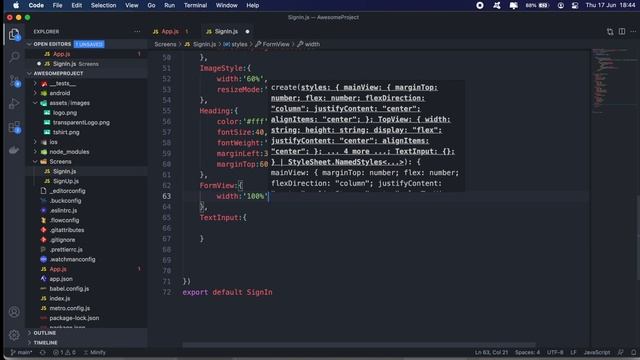Open notifications bell in status bar
640x360 pixels.
633,352
